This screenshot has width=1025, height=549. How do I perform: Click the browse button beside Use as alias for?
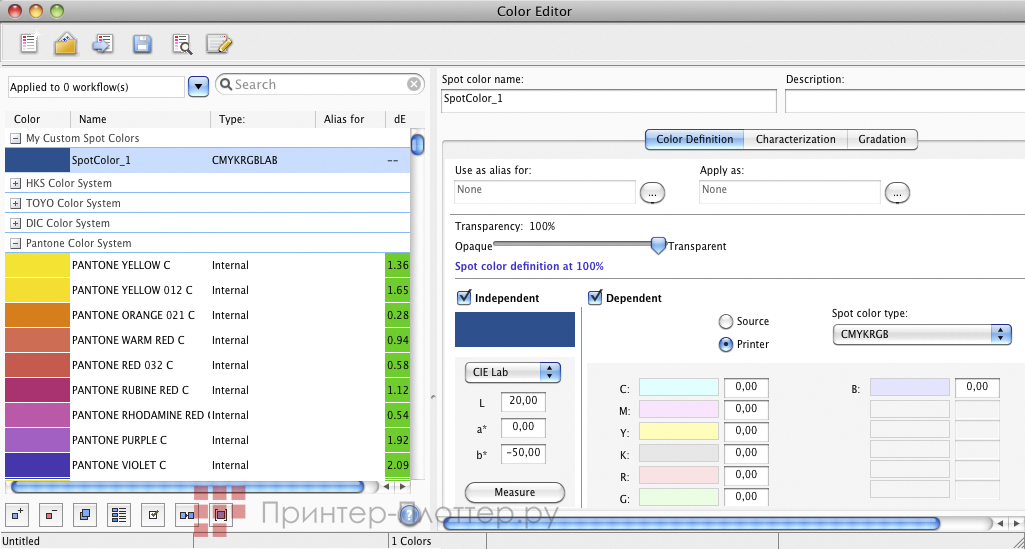click(652, 191)
